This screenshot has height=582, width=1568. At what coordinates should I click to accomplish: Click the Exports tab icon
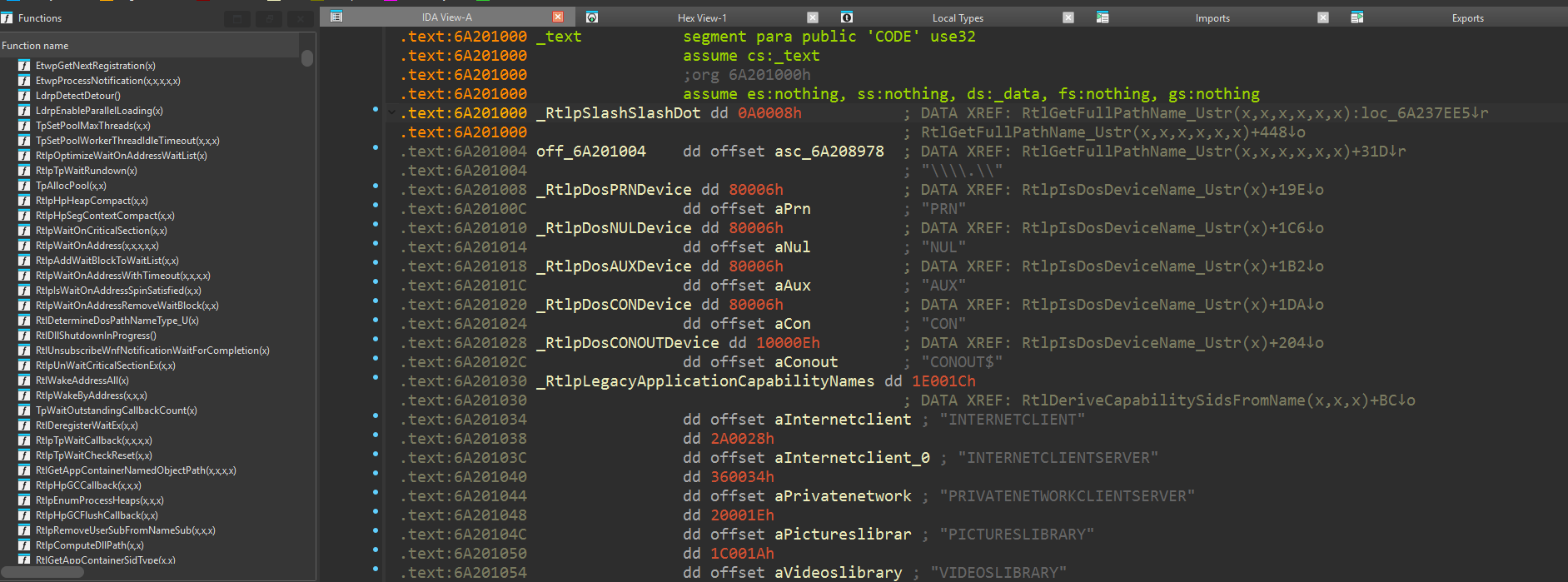point(1357,17)
